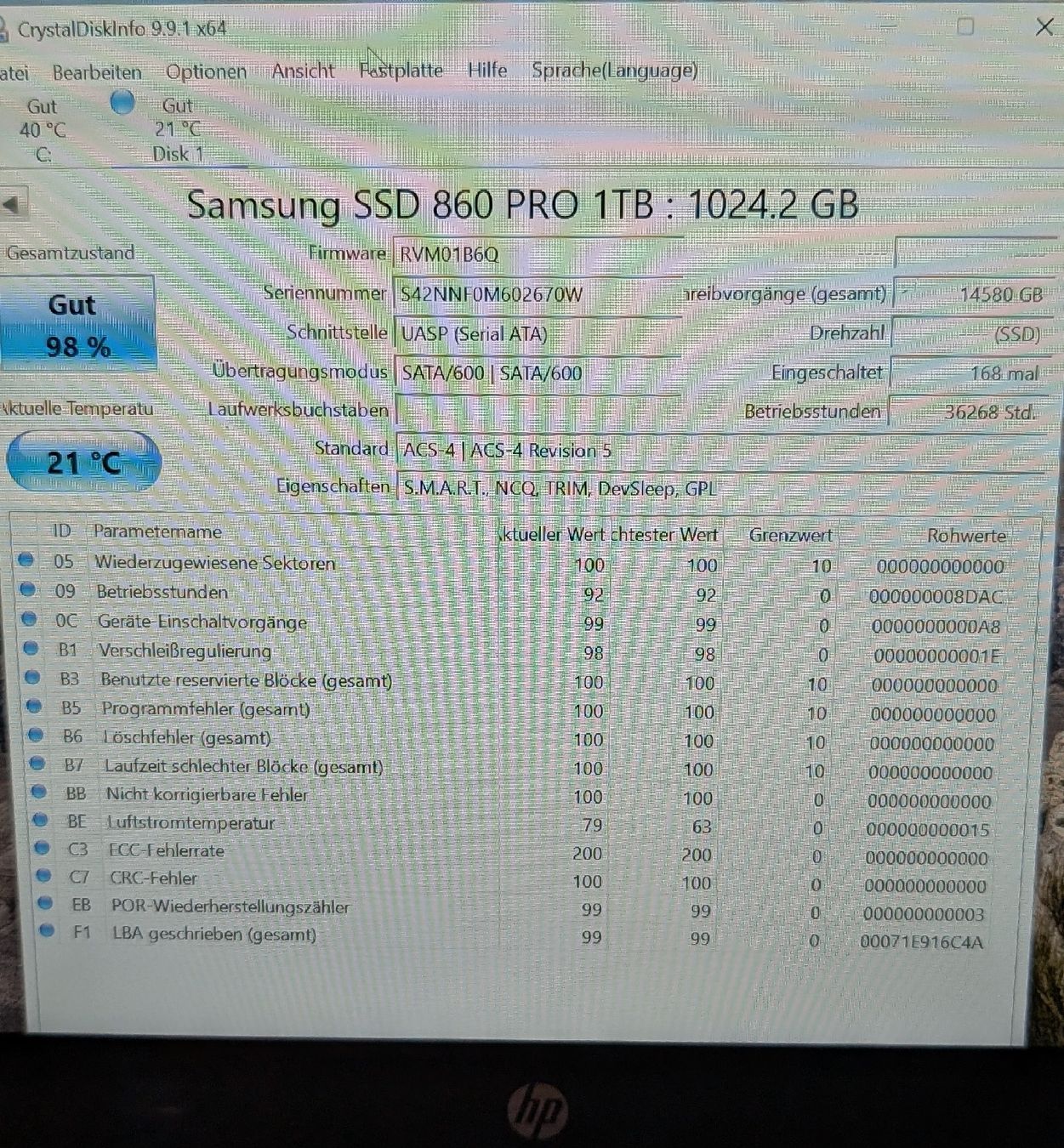Go to previous disk with left arrow

[x=13, y=204]
